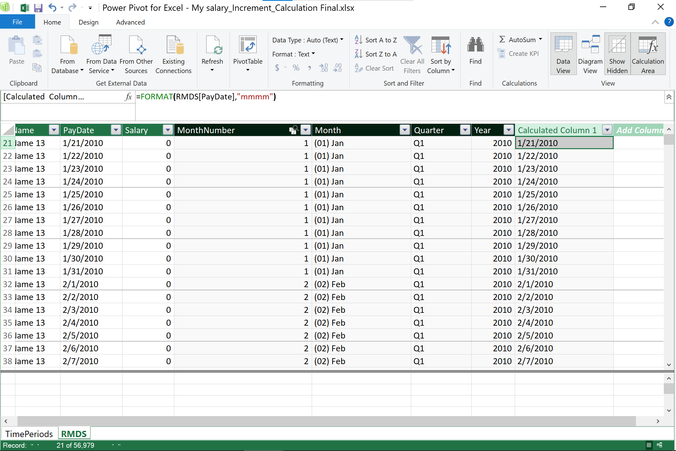676x451 pixels.
Task: Click the Create KPI option
Action: pyautogui.click(x=518, y=53)
